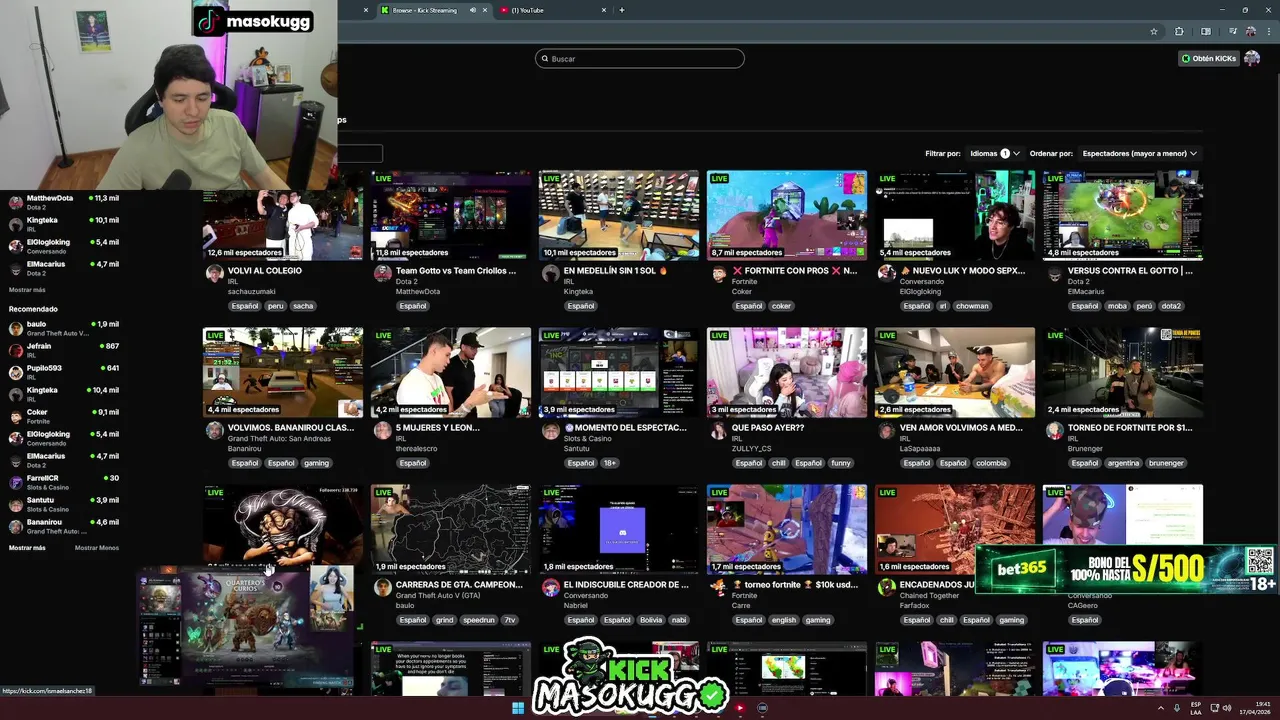Viewport: 1280px width, 720px height.
Task: Open NUEVO LUK Y MODO SEPX stream thumbnail
Action: 955,215
